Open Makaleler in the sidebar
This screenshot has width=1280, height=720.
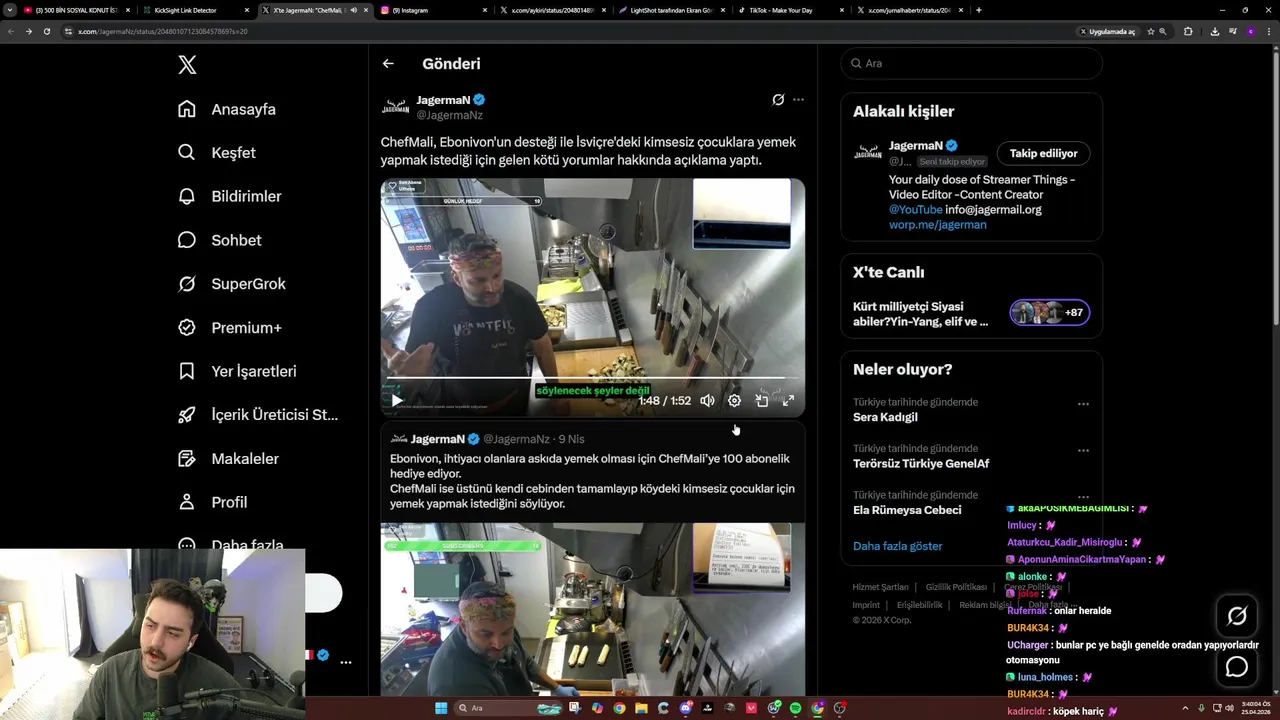tap(229, 458)
